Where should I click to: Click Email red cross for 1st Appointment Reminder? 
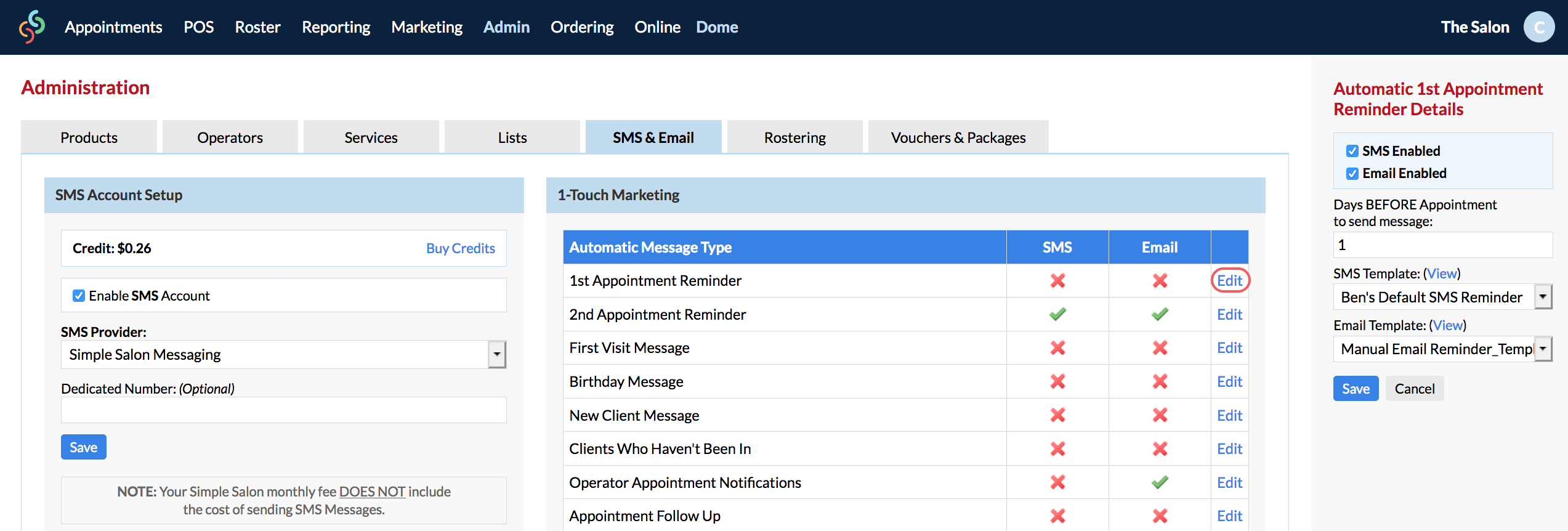1160,281
